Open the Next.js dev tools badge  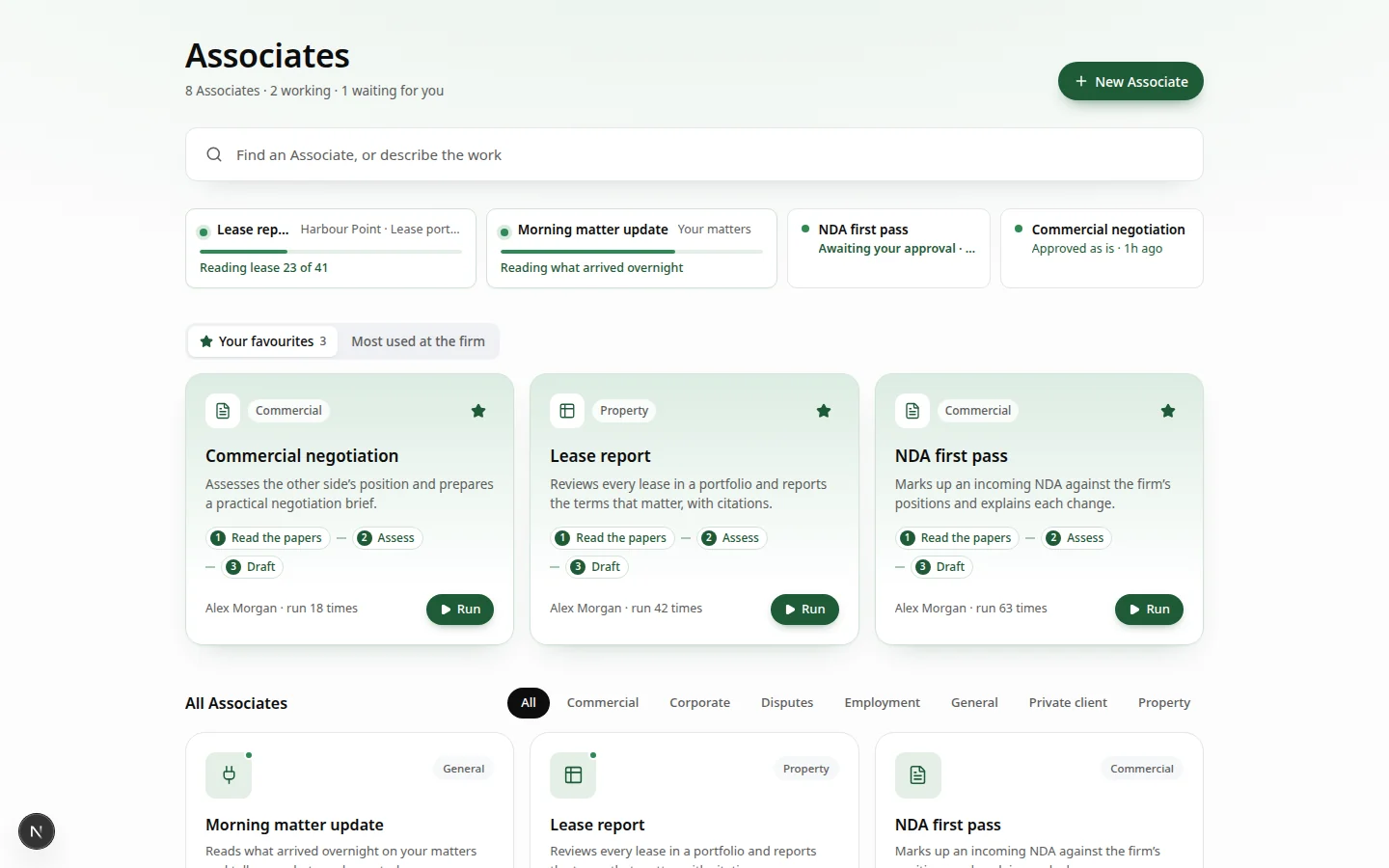click(37, 831)
